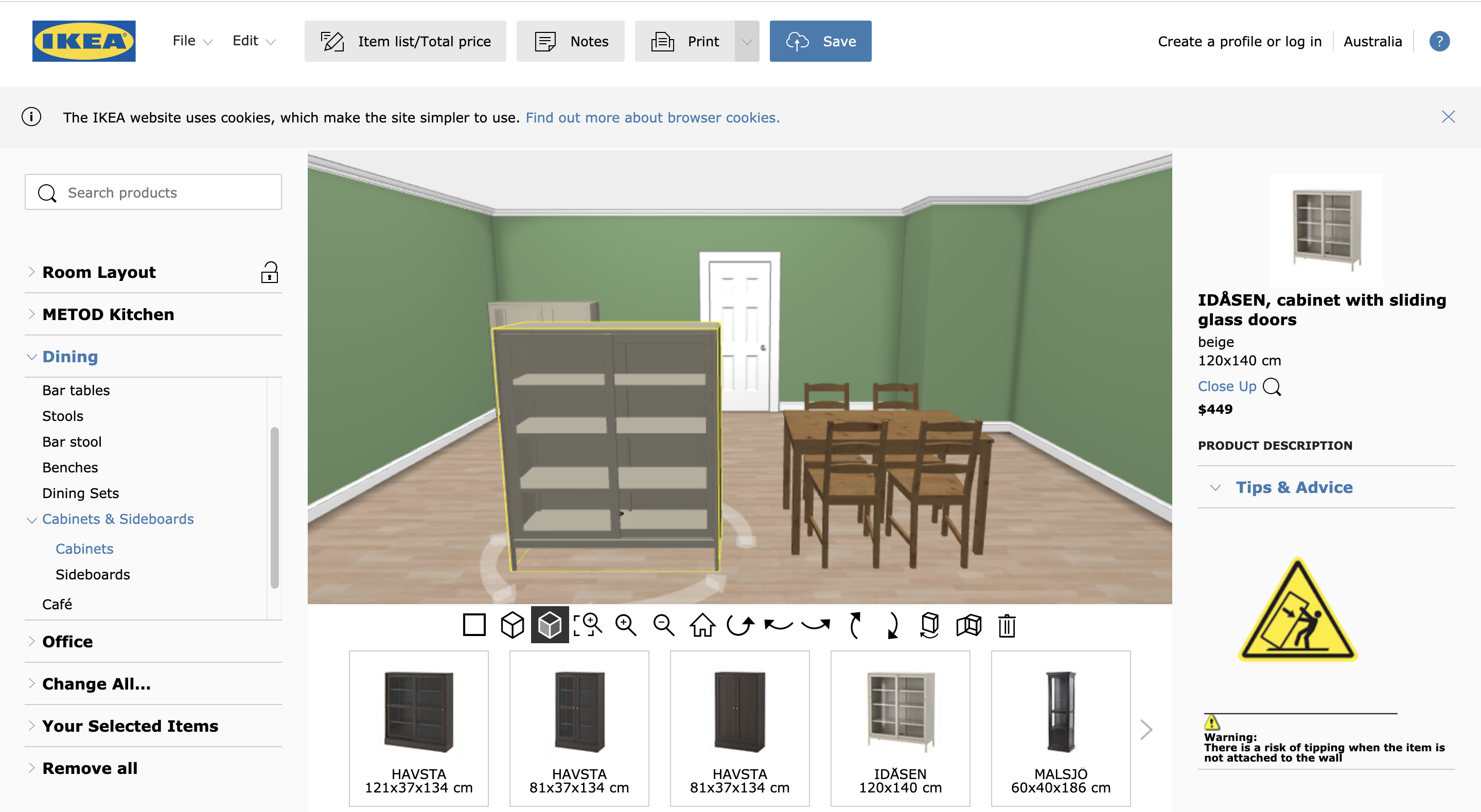Viewport: 1481px width, 812px height.
Task: Expand the Room Layout section
Action: pyautogui.click(x=99, y=272)
